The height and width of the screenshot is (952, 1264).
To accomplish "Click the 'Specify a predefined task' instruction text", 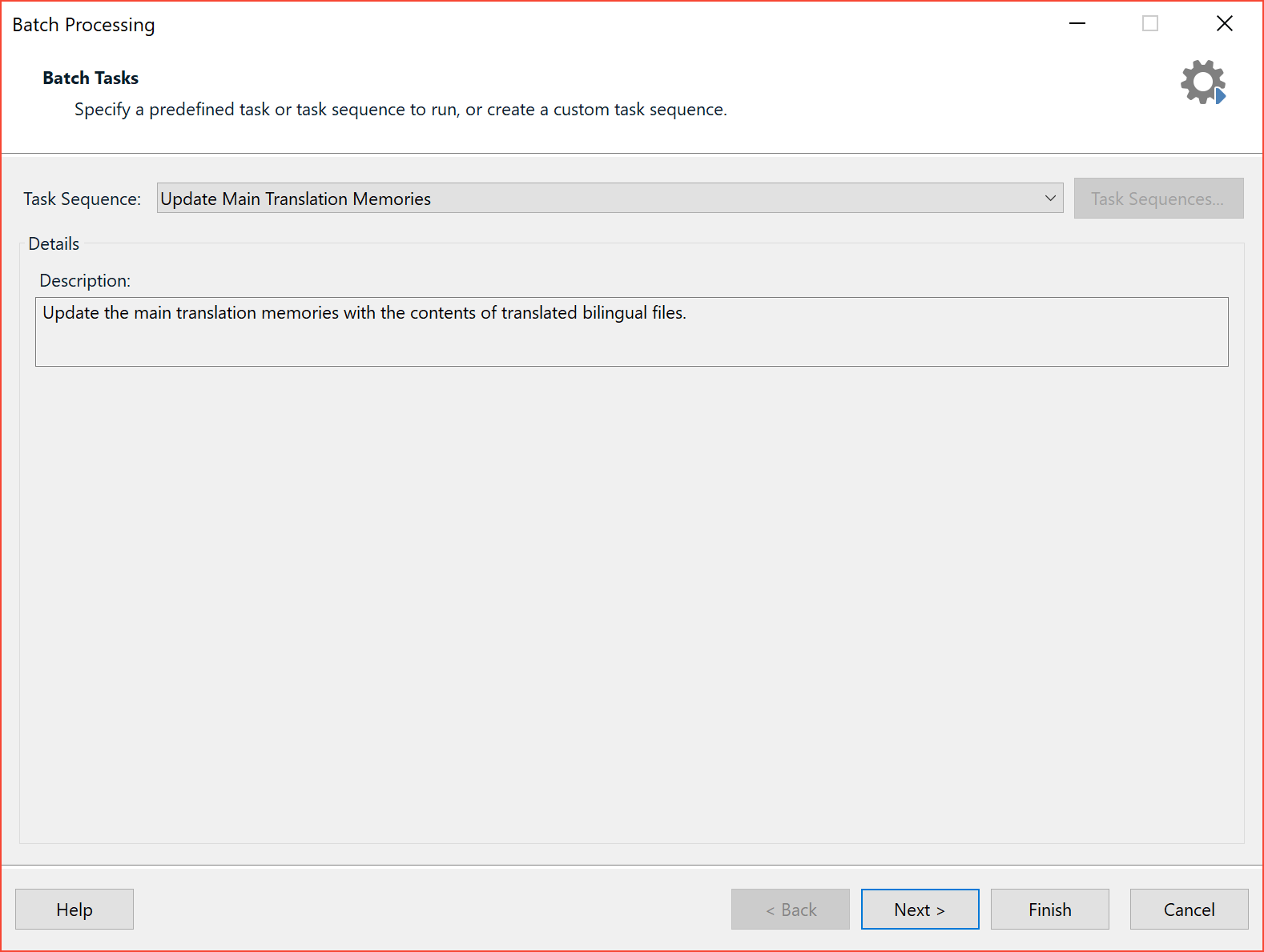I will point(401,109).
